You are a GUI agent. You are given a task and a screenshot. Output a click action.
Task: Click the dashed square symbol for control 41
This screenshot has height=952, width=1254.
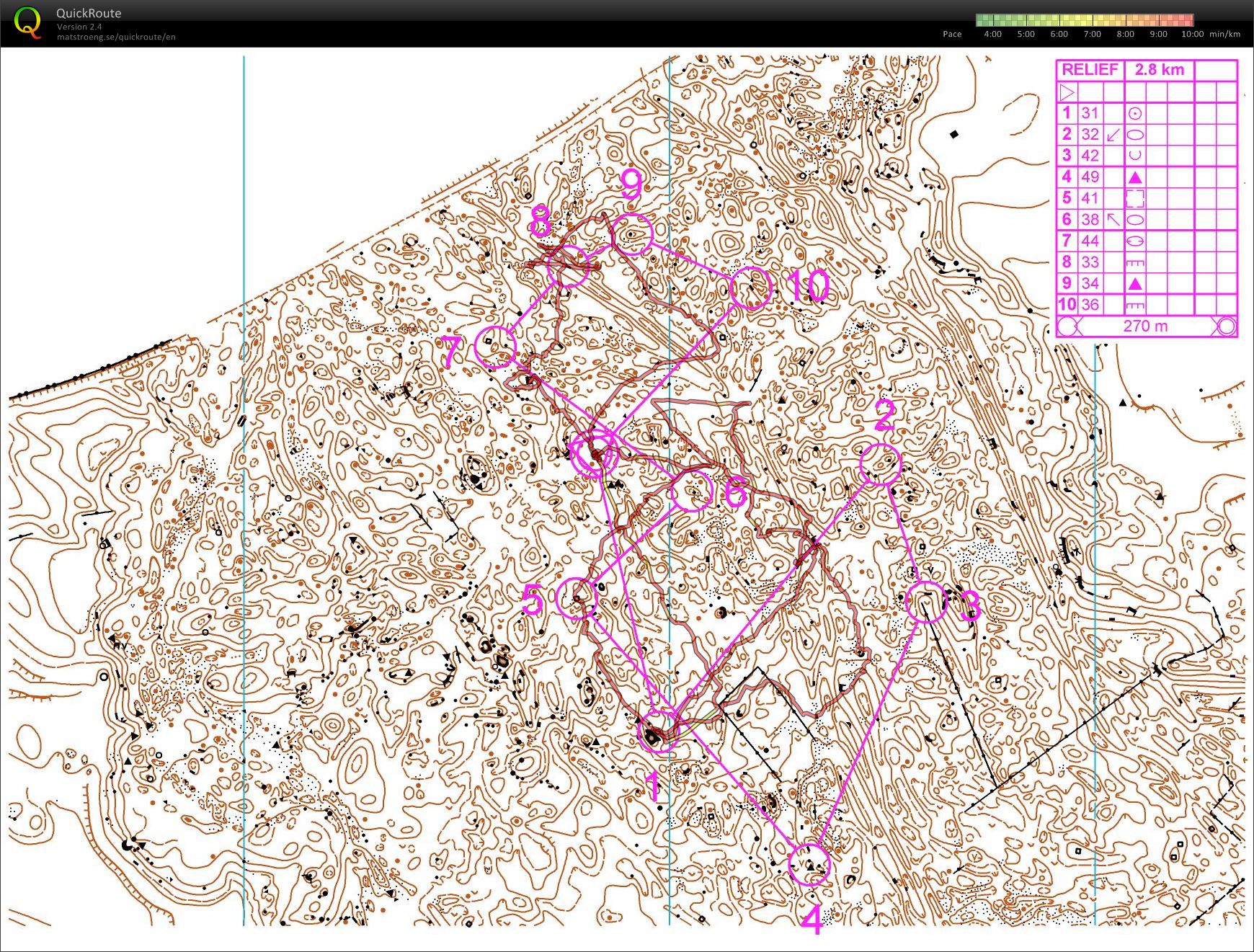pyautogui.click(x=1134, y=198)
